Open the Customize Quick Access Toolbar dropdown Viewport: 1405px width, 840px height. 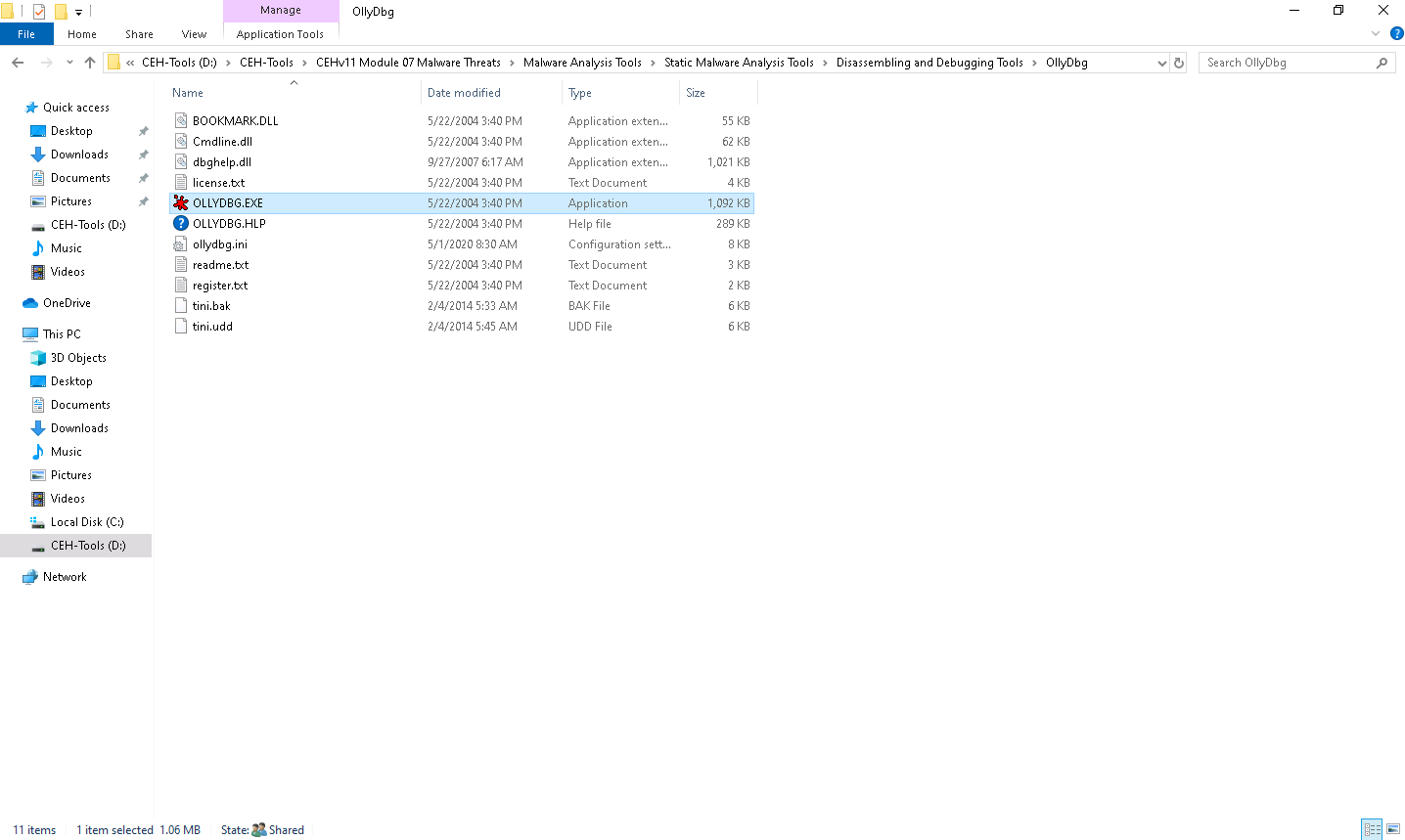(x=78, y=12)
